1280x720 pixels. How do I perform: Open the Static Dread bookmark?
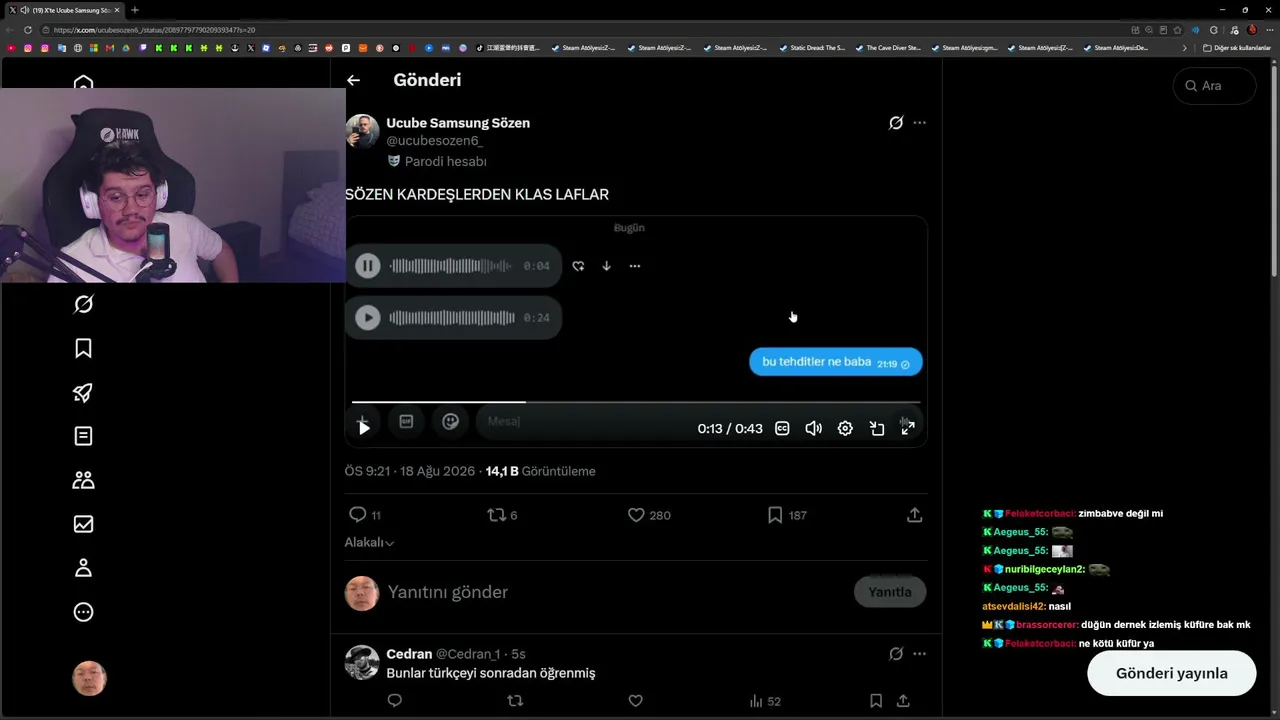(812, 48)
